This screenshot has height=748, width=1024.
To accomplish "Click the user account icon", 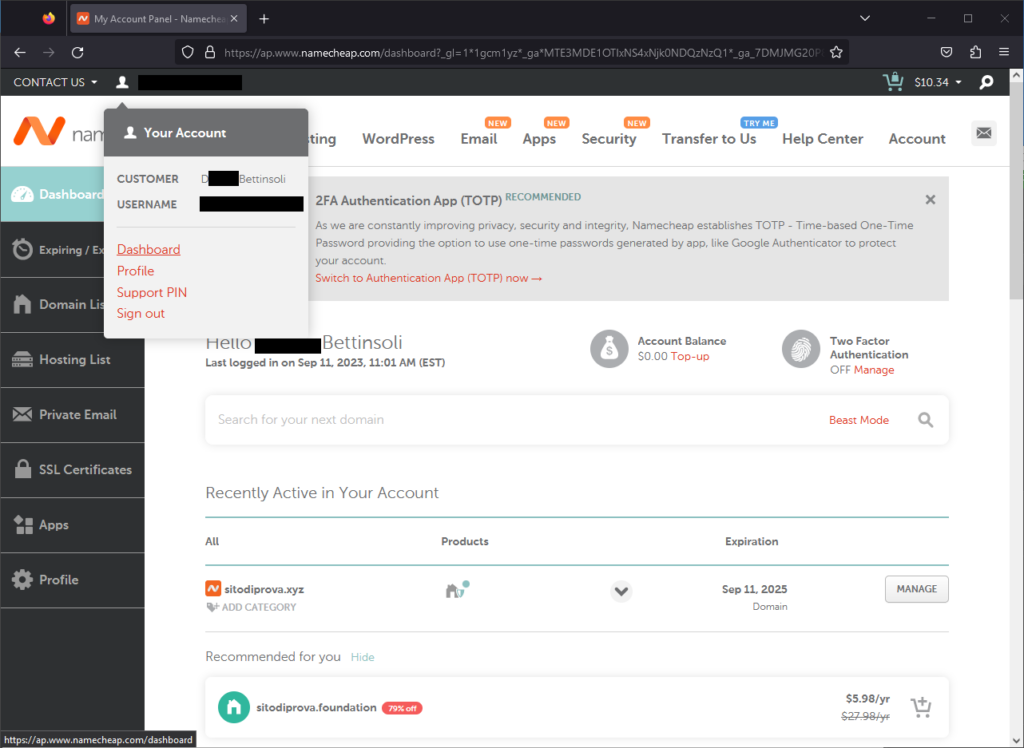I will pyautogui.click(x=122, y=82).
